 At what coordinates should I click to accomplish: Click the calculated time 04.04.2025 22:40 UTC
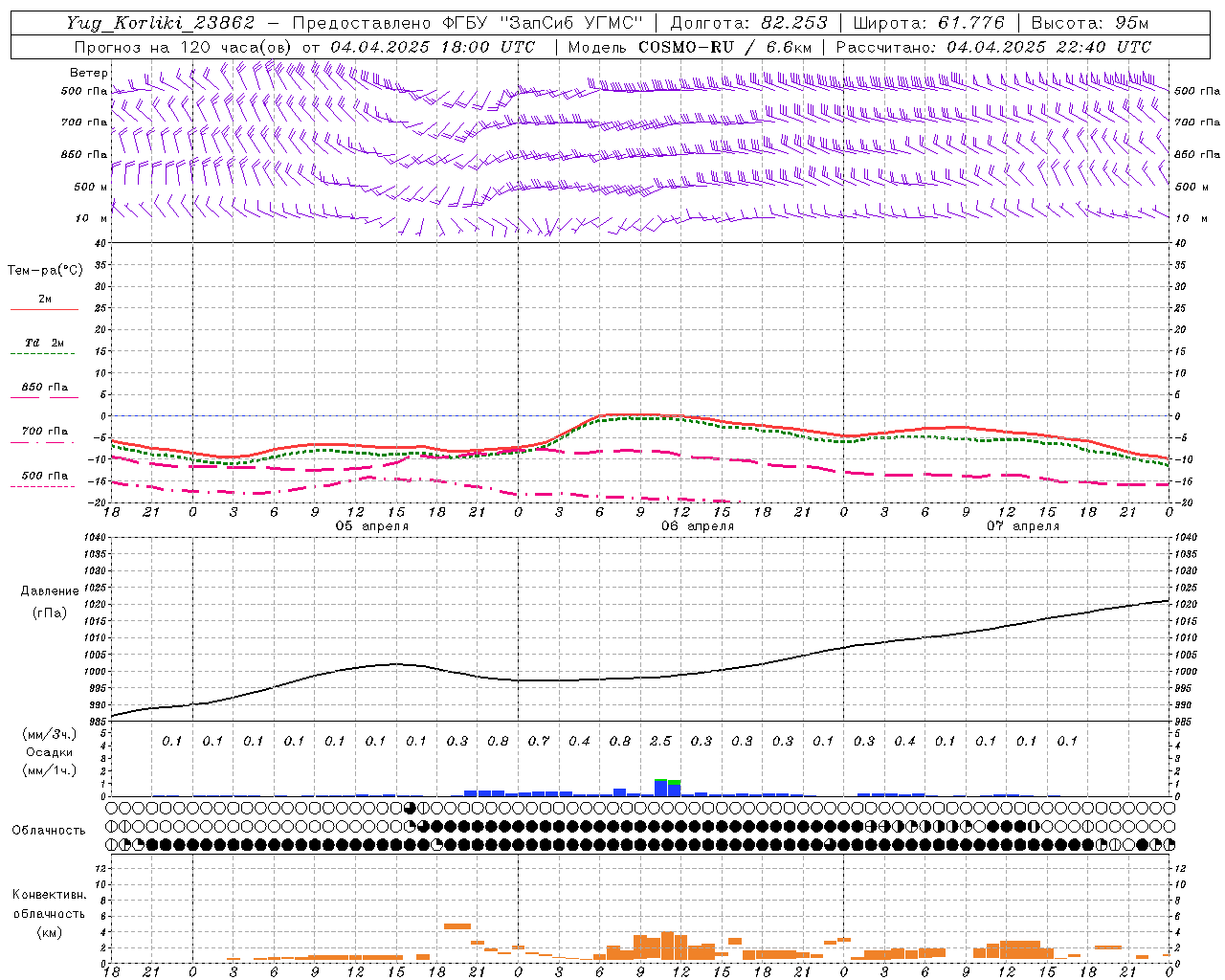1049,47
